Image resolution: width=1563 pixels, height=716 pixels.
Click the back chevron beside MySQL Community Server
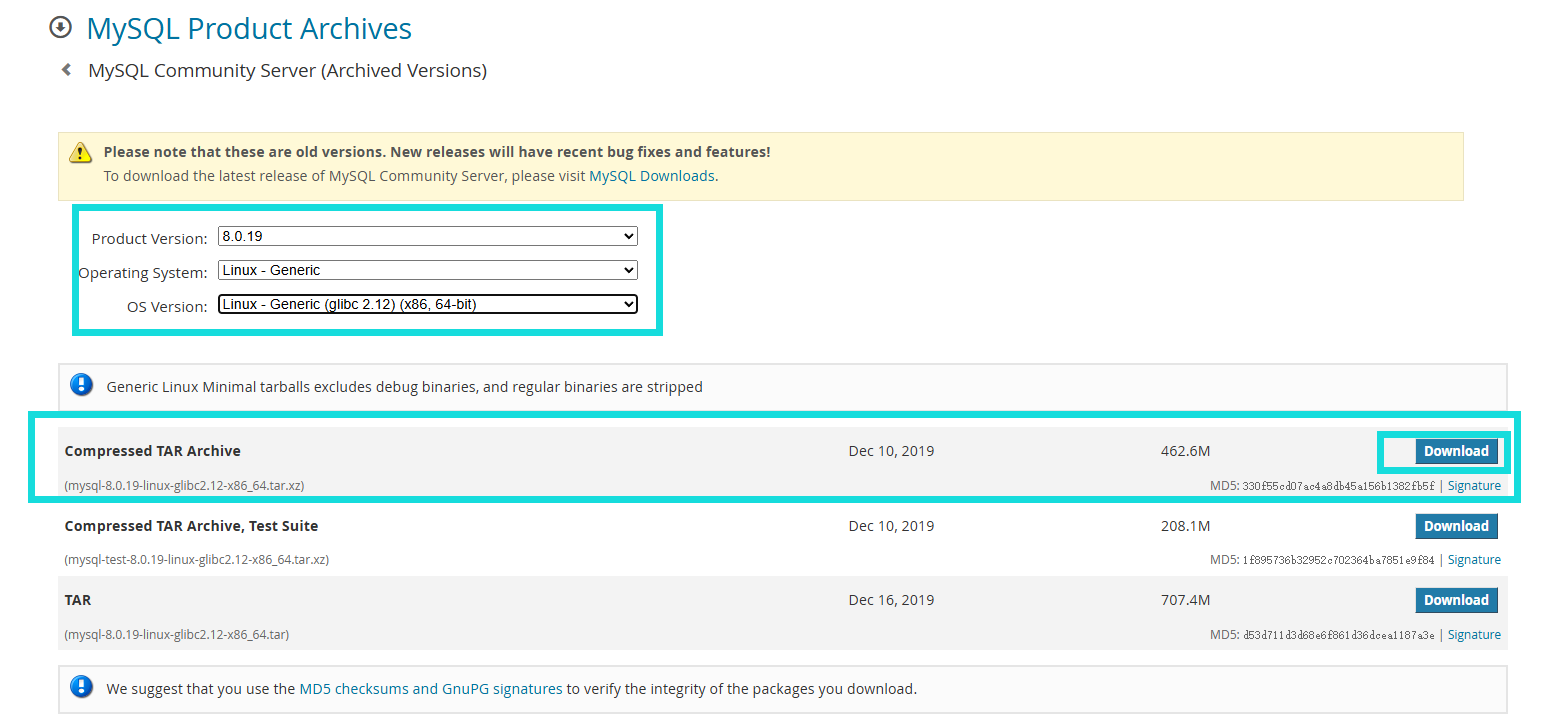pyautogui.click(x=66, y=70)
